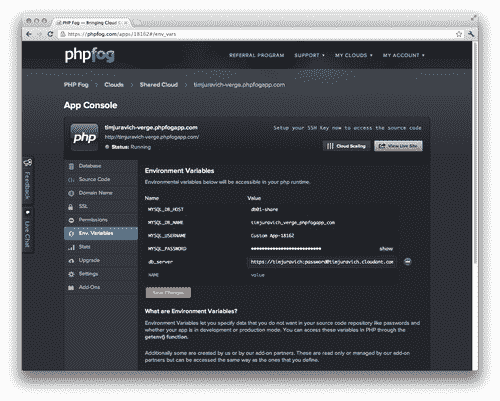The height and width of the screenshot is (401, 500).
Task: Click the Upgrade sidebar icon
Action: [71, 261]
